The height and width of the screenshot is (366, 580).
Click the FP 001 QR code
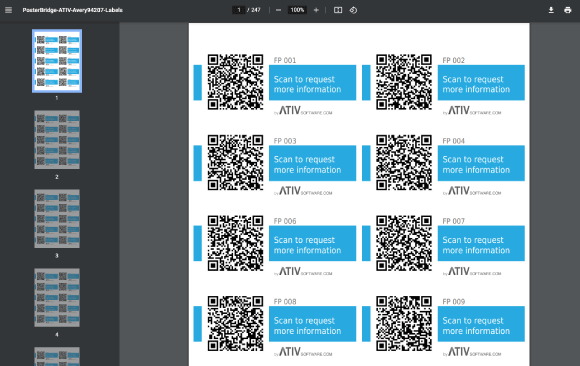(235, 82)
